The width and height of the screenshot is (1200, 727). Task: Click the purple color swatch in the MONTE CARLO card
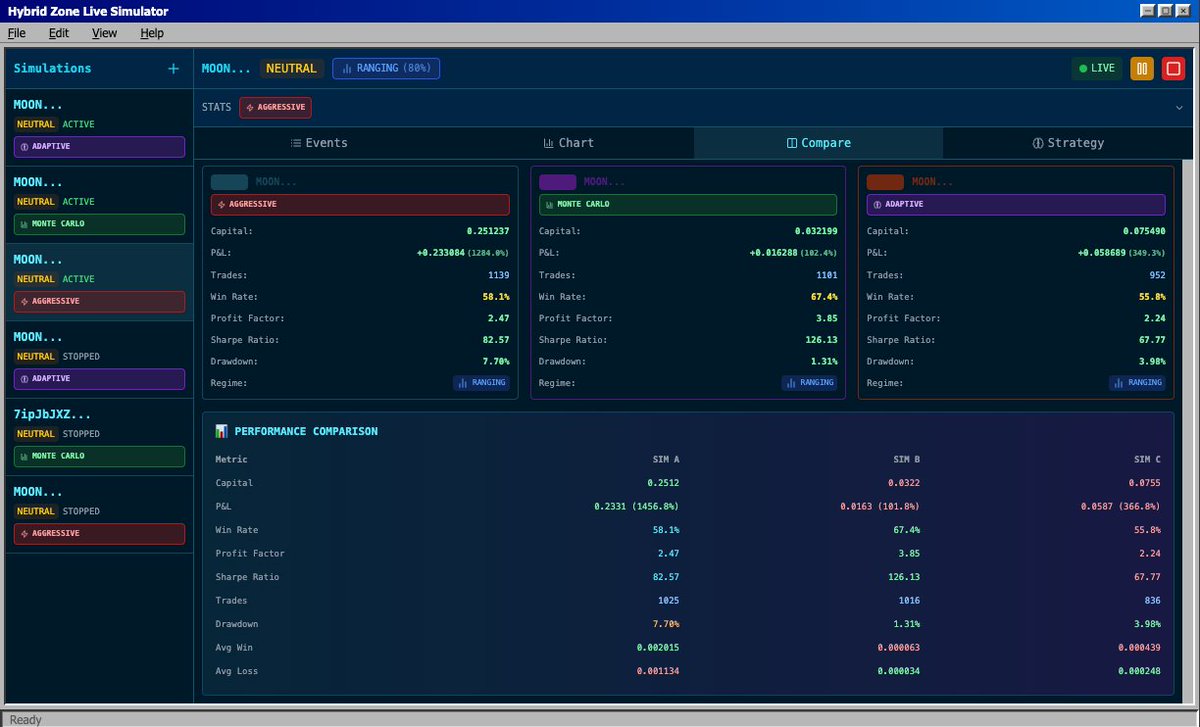coord(557,182)
